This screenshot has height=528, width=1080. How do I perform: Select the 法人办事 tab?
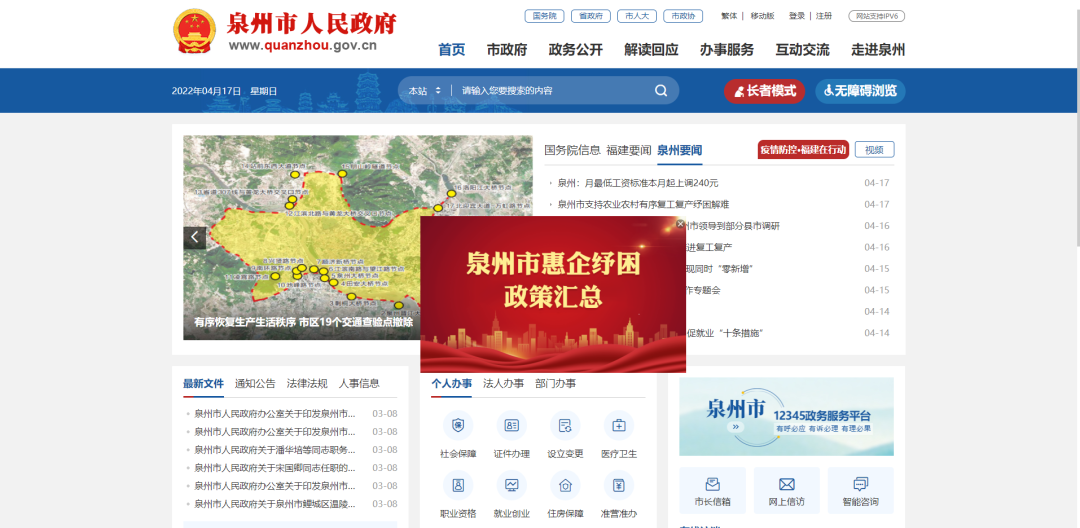pyautogui.click(x=503, y=384)
